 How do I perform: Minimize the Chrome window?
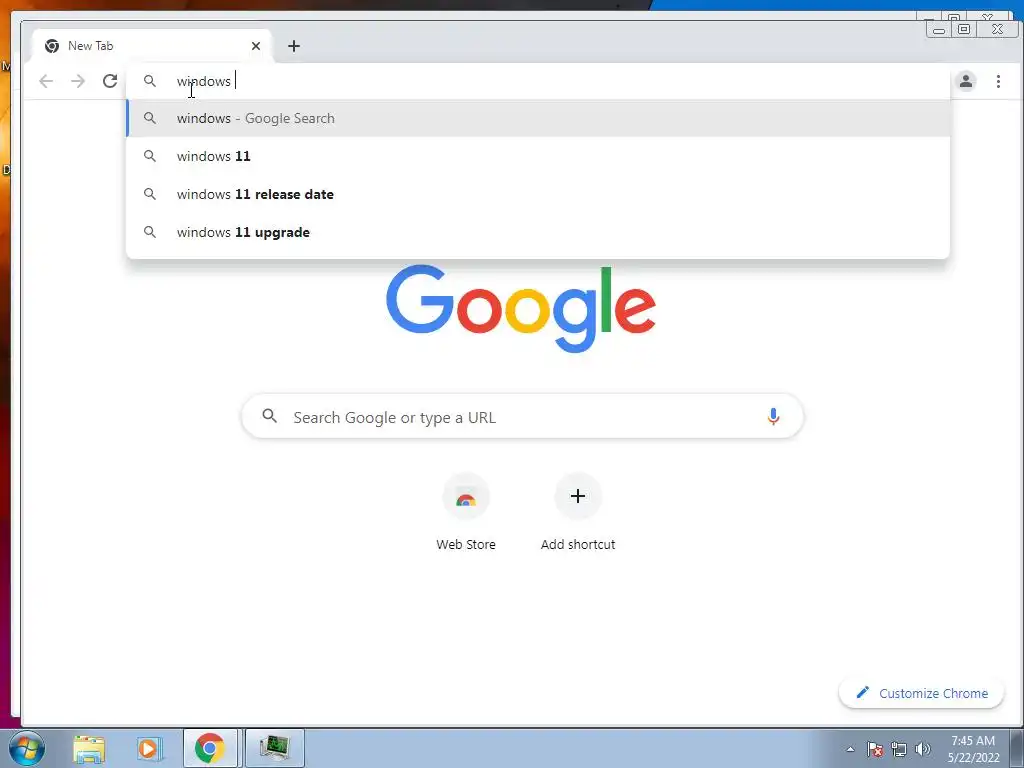(x=938, y=29)
